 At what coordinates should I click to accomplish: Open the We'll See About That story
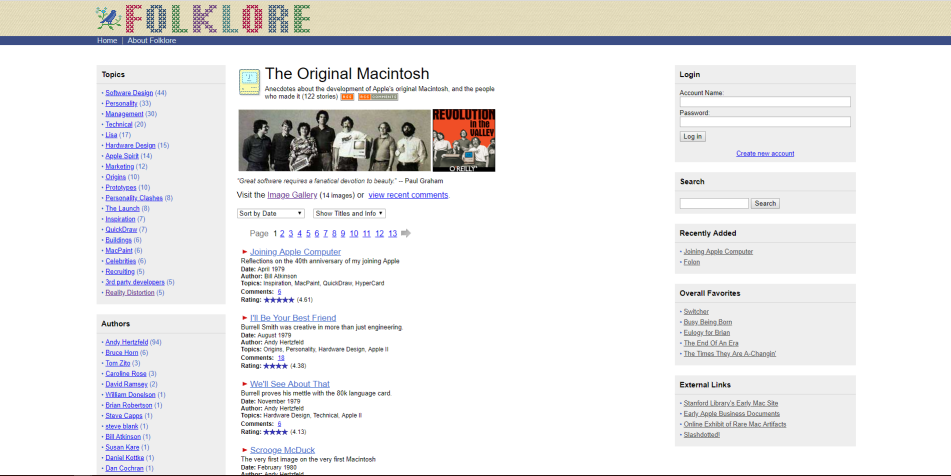click(290, 384)
